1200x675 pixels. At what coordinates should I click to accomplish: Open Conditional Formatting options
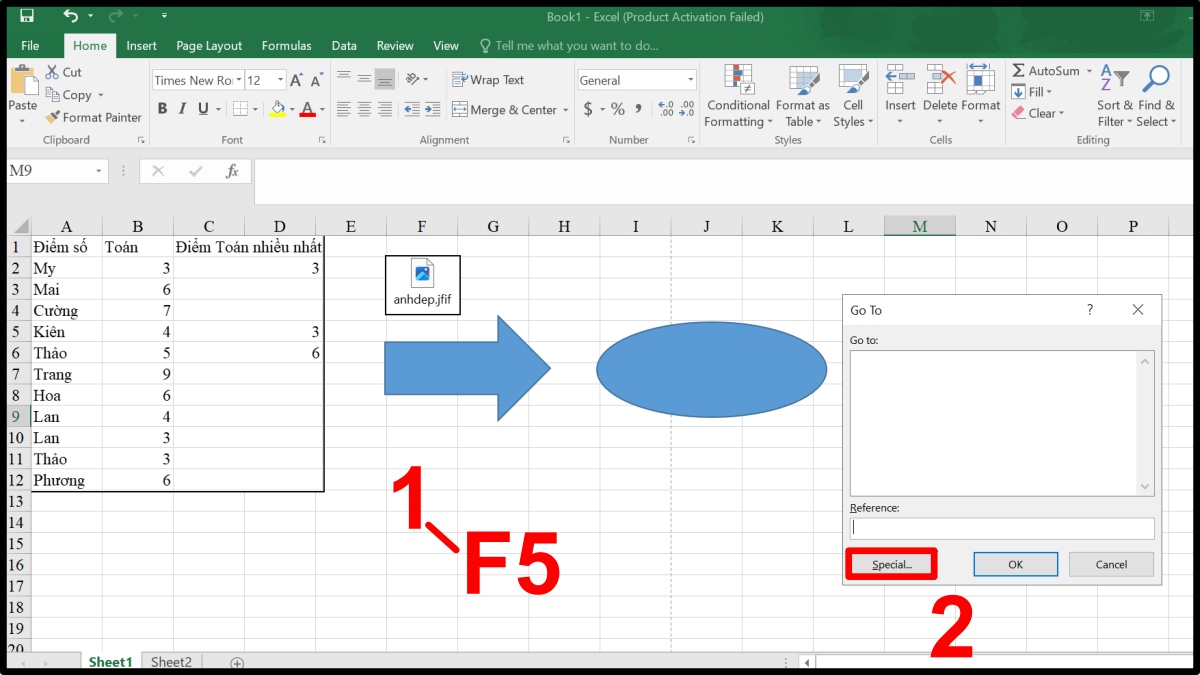click(x=737, y=95)
